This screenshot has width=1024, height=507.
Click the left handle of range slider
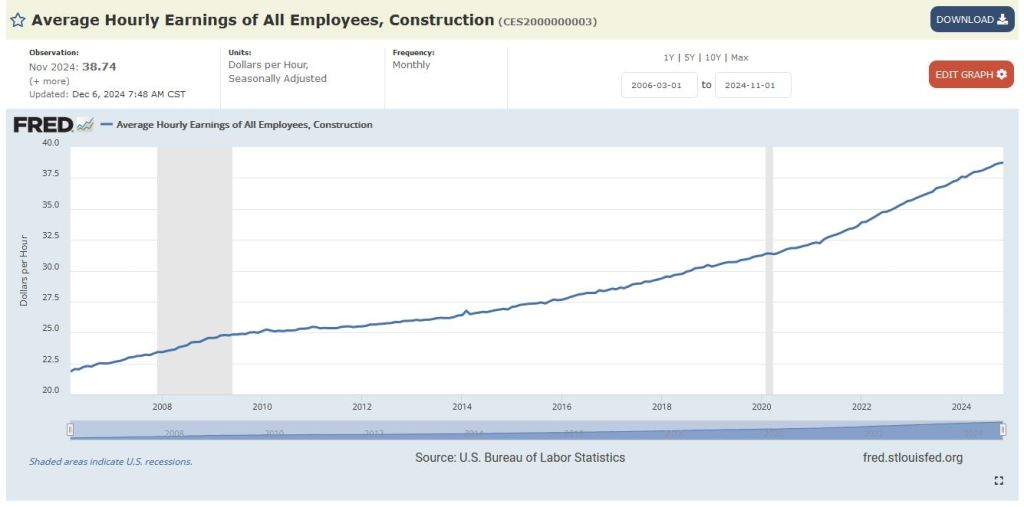pos(70,430)
